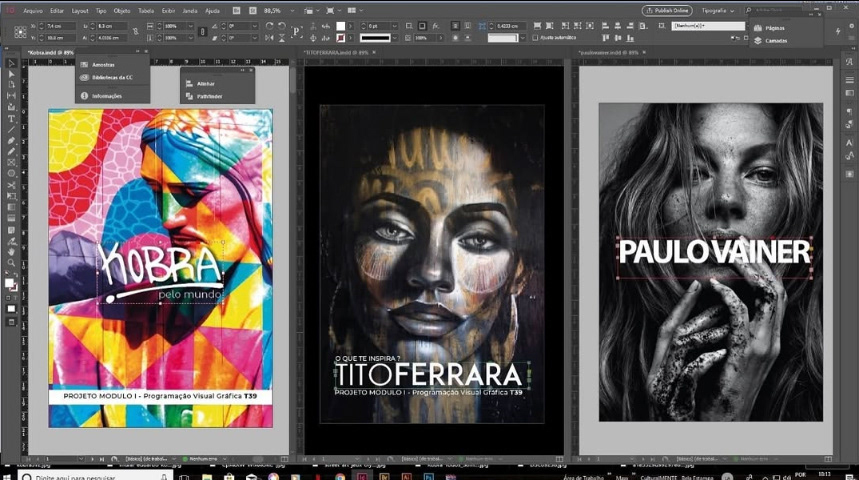Close the paulovainer.indd document tab
Image resolution: width=859 pixels, height=480 pixels.
(644, 53)
